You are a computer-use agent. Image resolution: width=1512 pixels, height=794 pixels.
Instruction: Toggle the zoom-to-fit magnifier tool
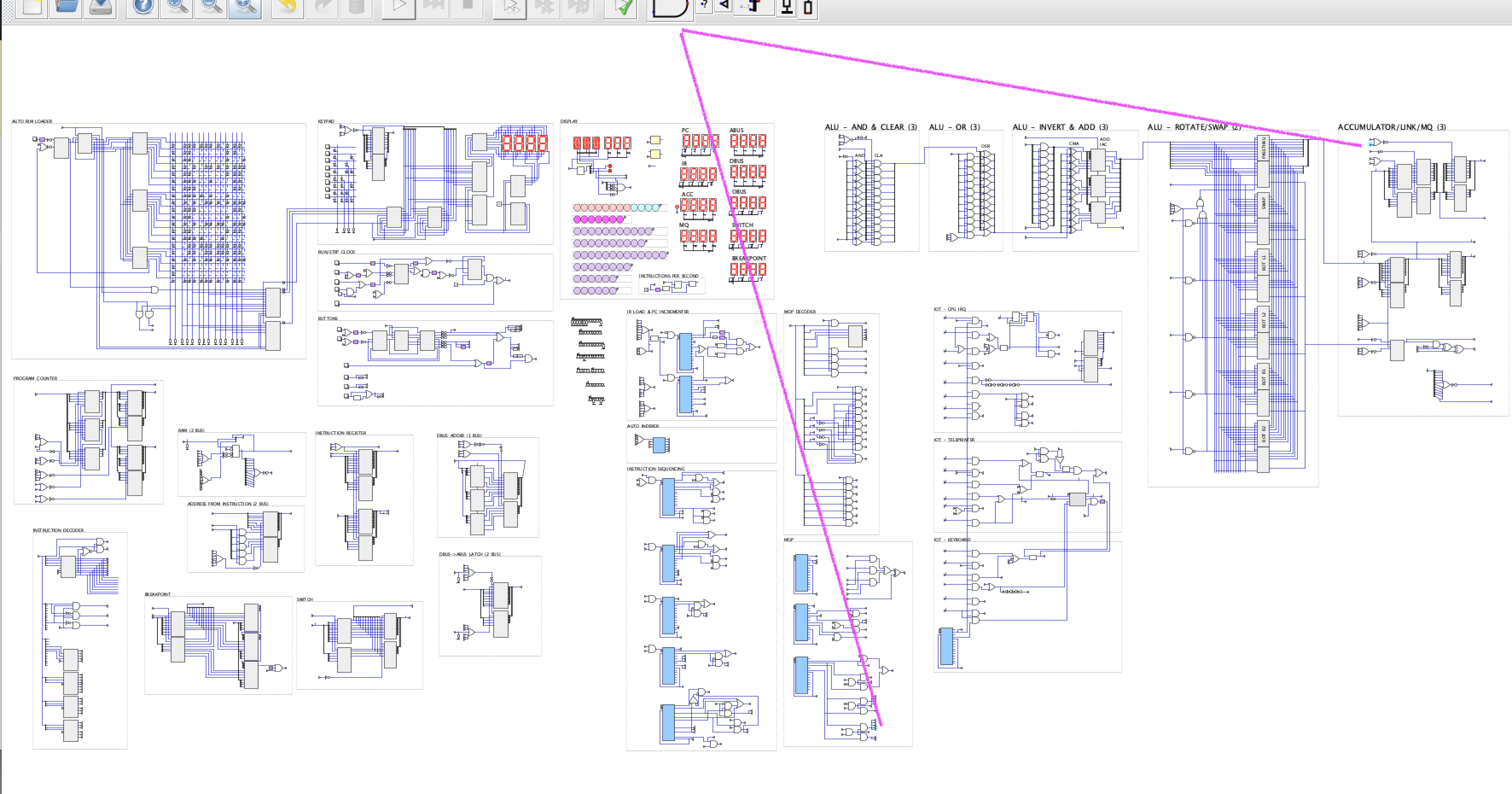pyautogui.click(x=245, y=7)
